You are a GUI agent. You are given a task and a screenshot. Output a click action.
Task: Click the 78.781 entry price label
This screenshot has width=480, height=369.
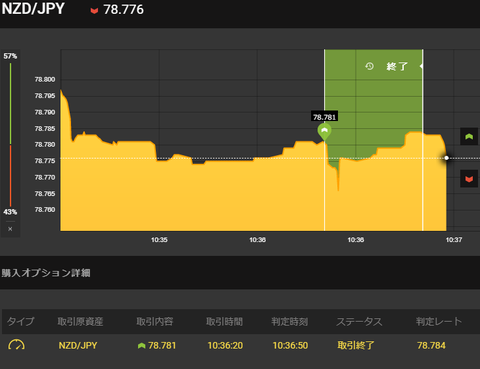point(324,117)
